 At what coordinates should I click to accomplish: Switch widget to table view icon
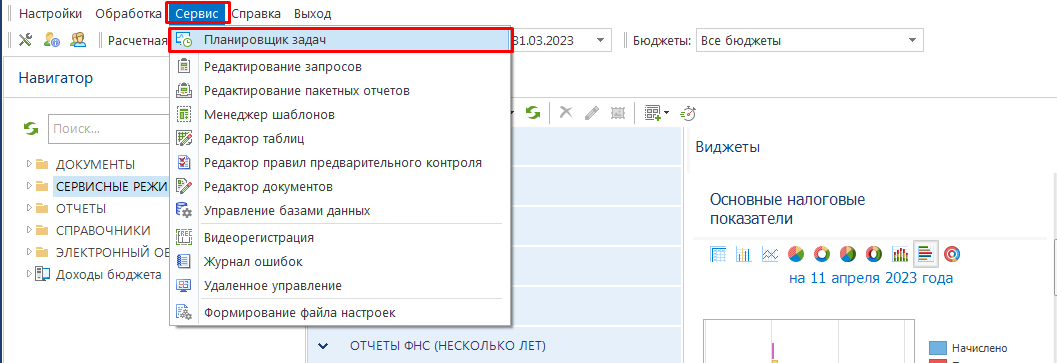(719, 254)
